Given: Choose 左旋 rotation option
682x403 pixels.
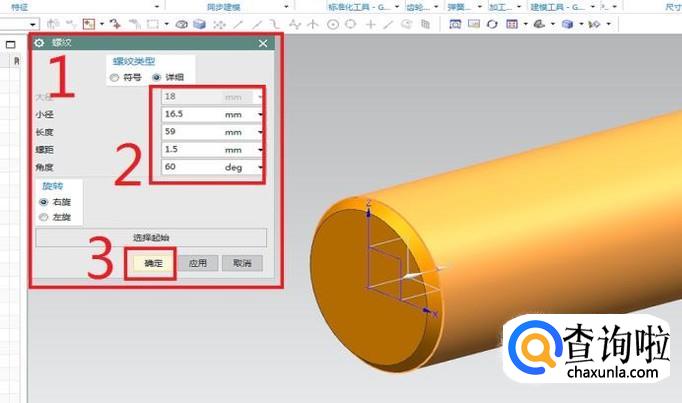Looking at the screenshot, I should (x=43, y=216).
